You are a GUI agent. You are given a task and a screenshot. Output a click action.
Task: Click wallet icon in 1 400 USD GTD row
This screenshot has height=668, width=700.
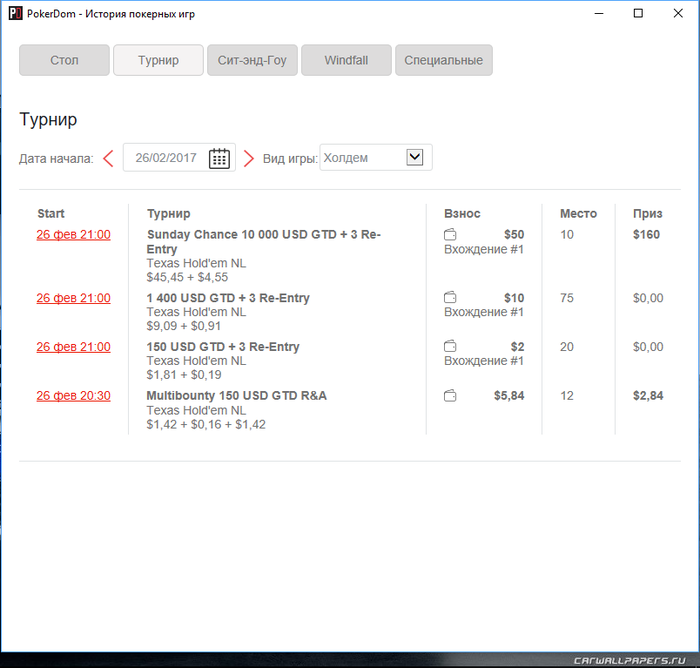450,297
